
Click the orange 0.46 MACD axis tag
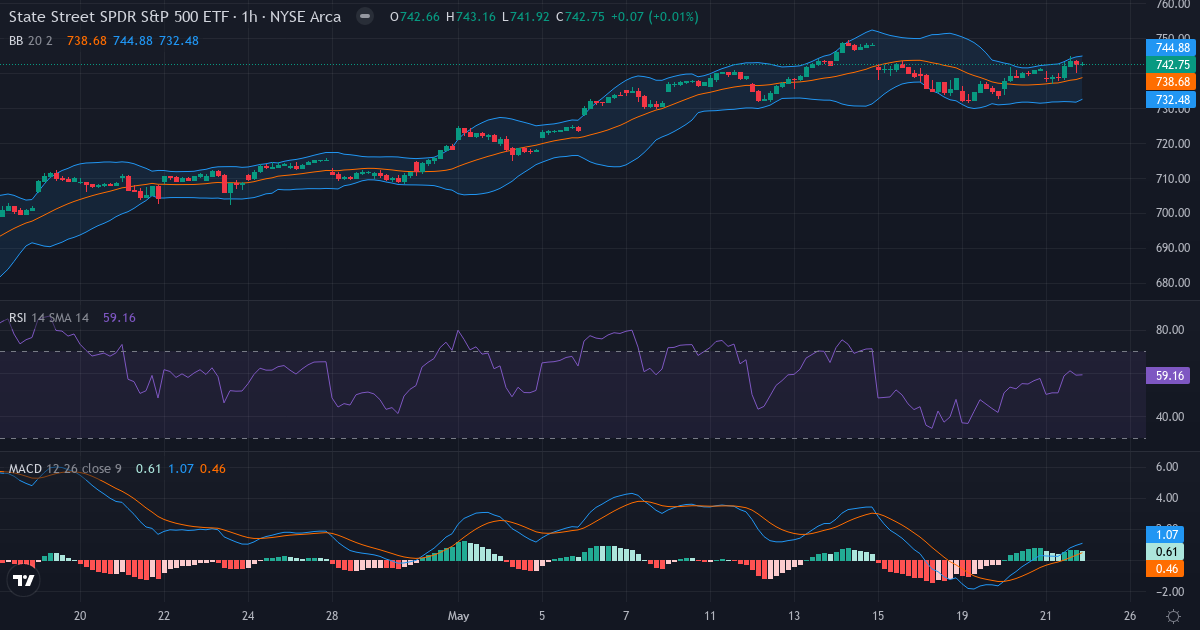pos(1165,568)
